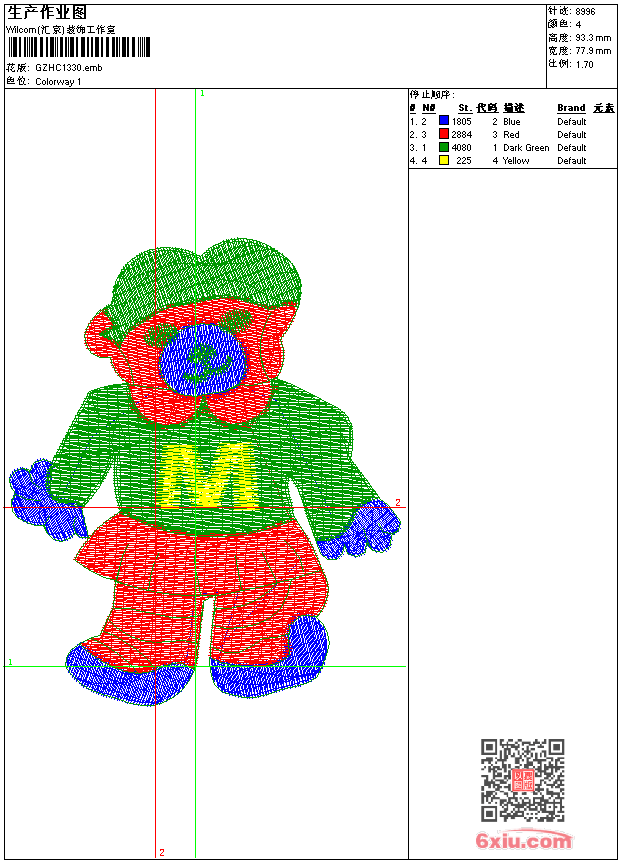Click the blue color swatch for thread 1805

point(444,121)
